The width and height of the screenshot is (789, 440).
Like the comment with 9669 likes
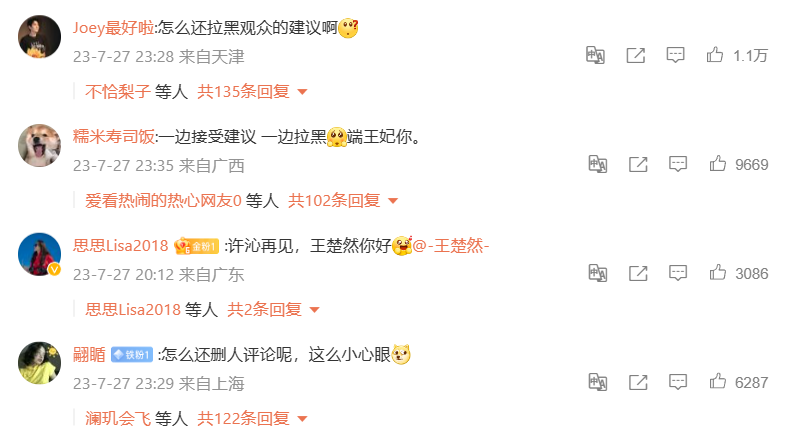[x=718, y=164]
